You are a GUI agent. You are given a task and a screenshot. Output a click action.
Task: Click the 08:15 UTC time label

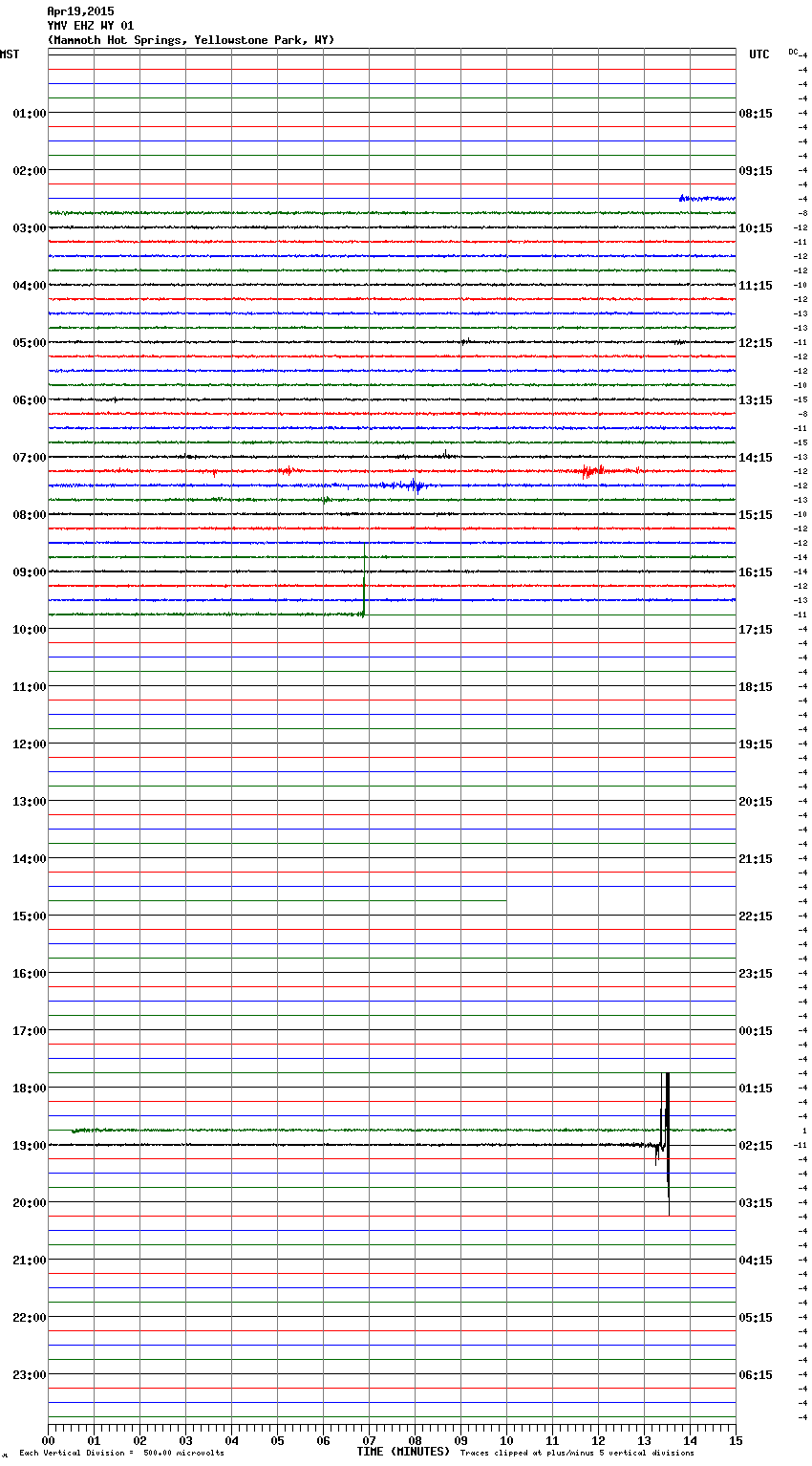[x=756, y=114]
